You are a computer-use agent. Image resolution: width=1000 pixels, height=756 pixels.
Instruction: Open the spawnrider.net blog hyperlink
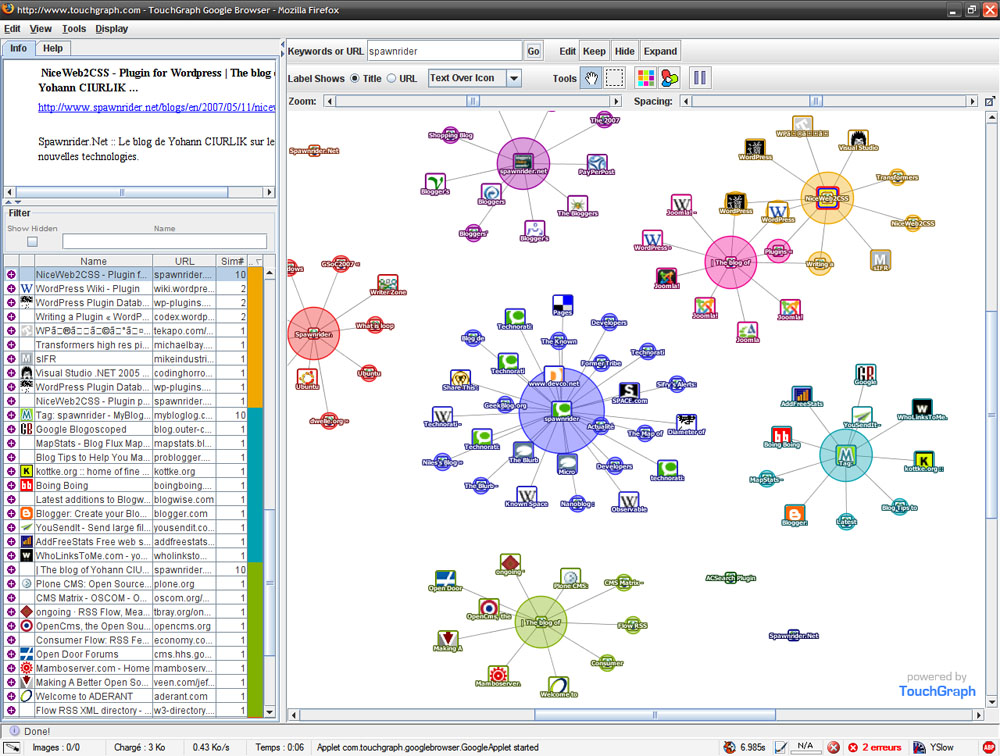[156, 107]
